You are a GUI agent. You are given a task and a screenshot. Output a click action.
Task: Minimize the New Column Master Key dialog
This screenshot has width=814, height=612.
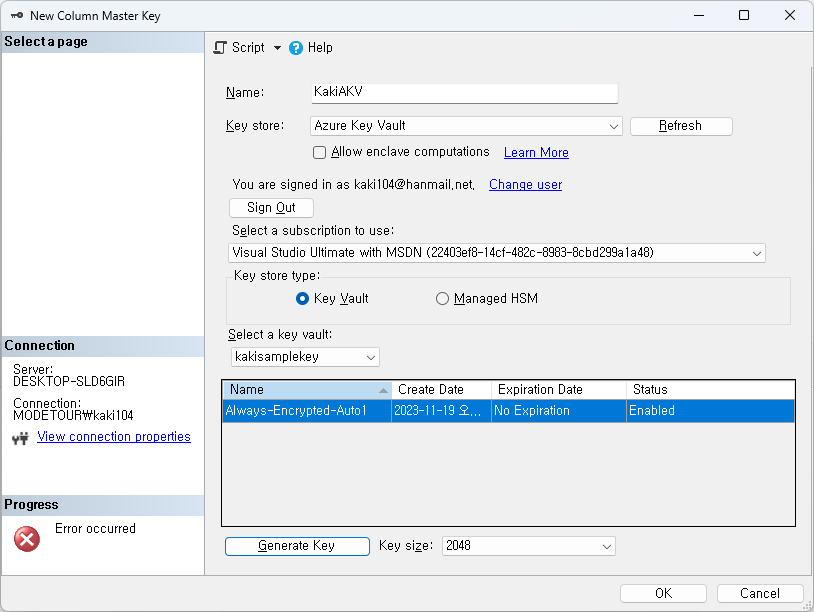(x=699, y=16)
